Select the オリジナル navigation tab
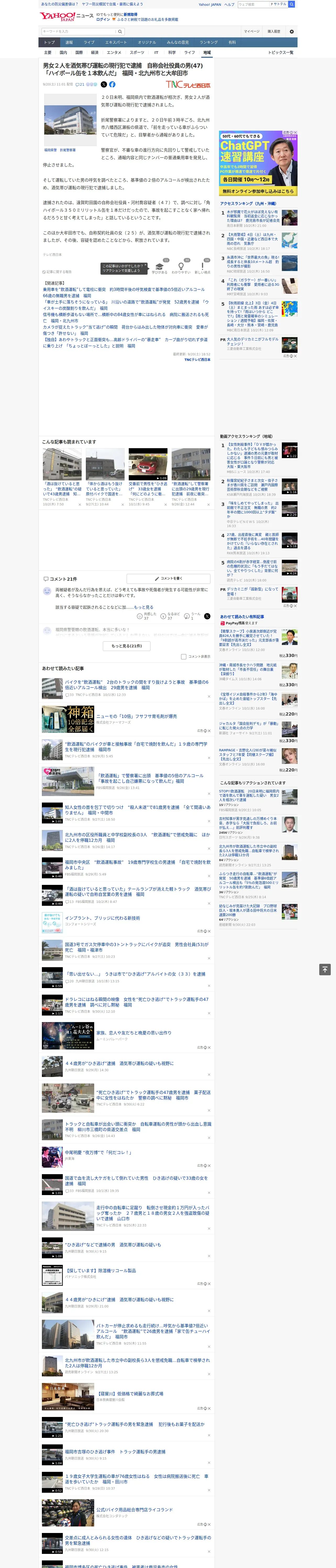The width and height of the screenshot is (336, 1568). pyautogui.click(x=147, y=43)
